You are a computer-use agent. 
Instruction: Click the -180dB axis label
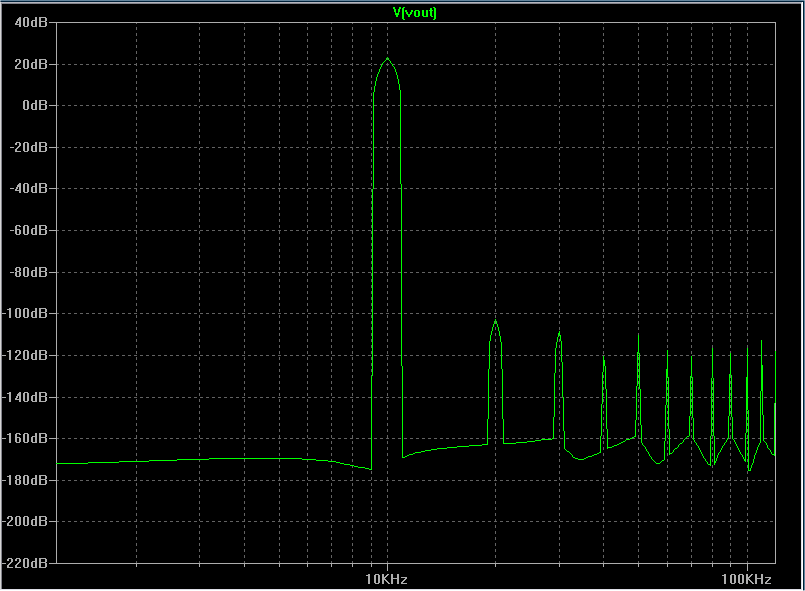click(x=25, y=480)
